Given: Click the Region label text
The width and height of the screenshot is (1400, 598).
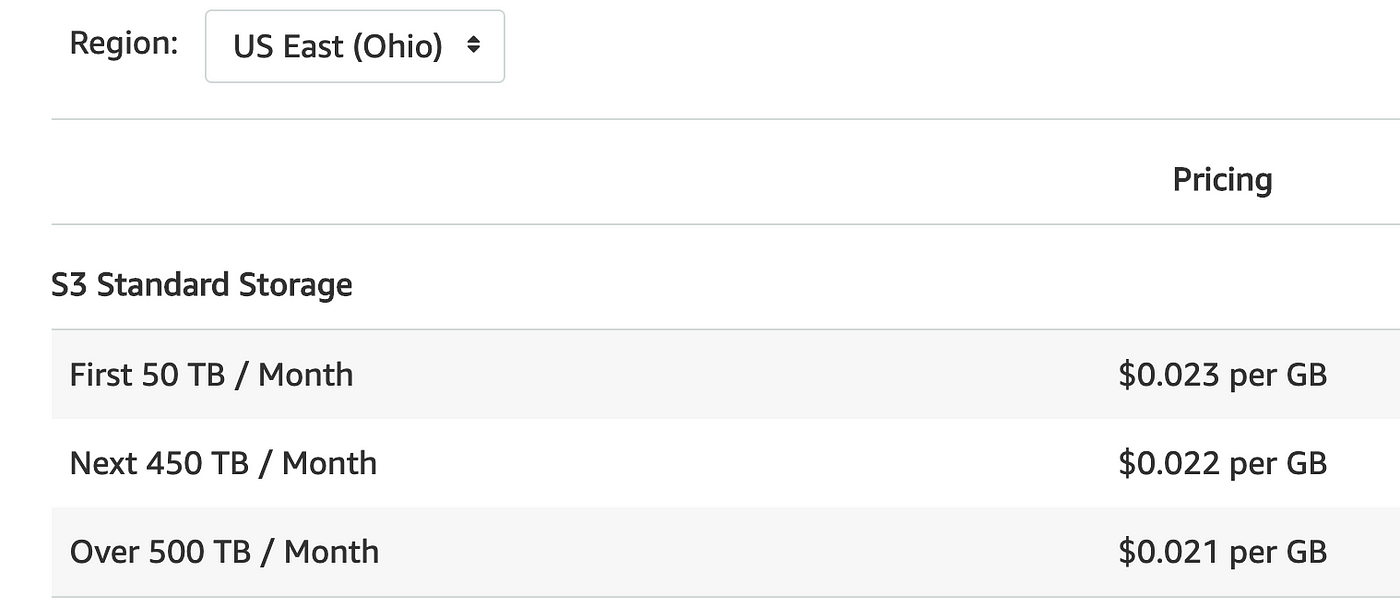Looking at the screenshot, I should 124,44.
